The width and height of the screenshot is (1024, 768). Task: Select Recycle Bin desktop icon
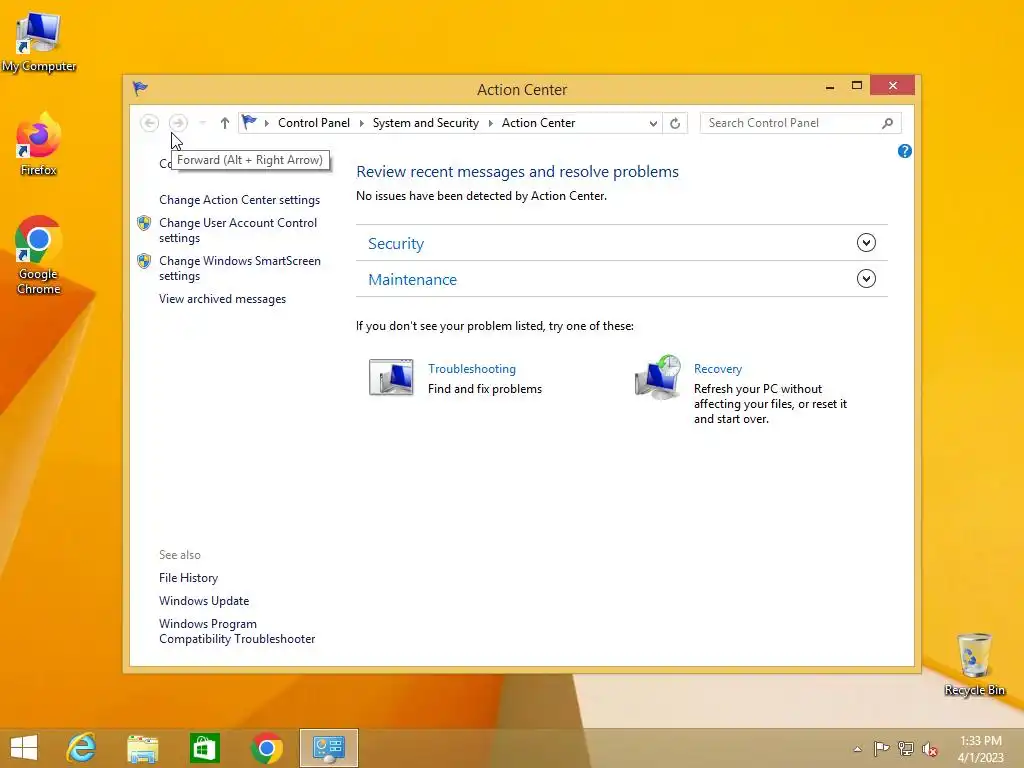click(x=974, y=664)
